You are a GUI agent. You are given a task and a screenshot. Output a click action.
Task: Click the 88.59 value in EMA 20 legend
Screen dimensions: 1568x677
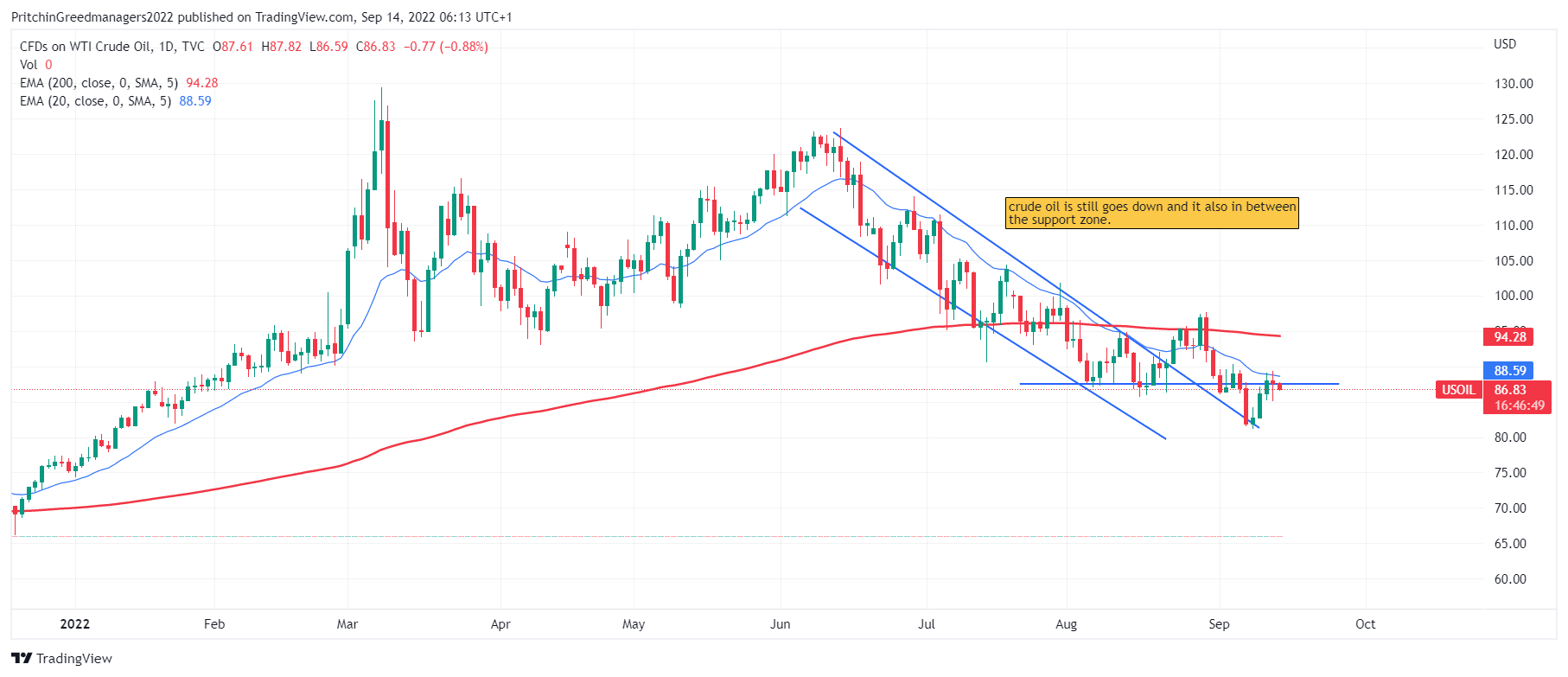click(195, 101)
